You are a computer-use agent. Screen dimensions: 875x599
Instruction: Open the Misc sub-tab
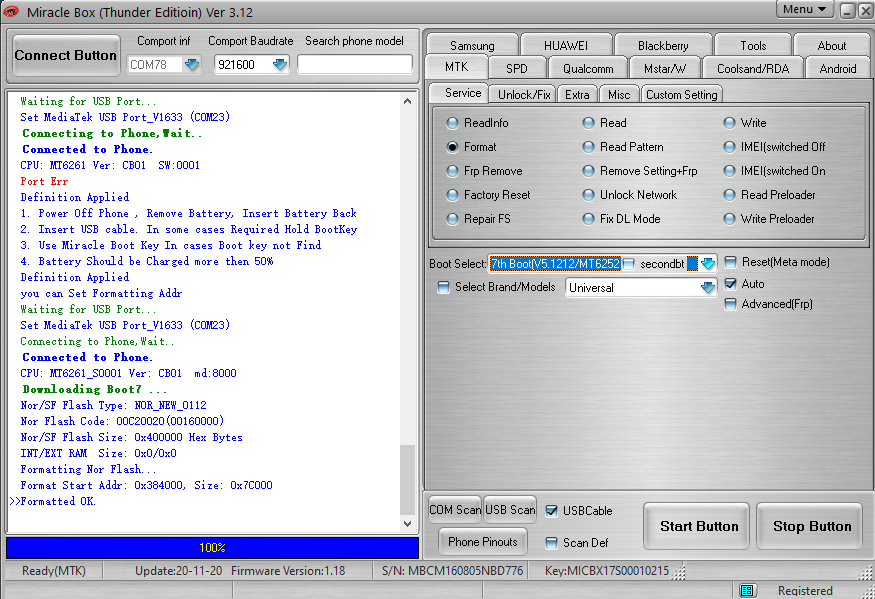619,94
